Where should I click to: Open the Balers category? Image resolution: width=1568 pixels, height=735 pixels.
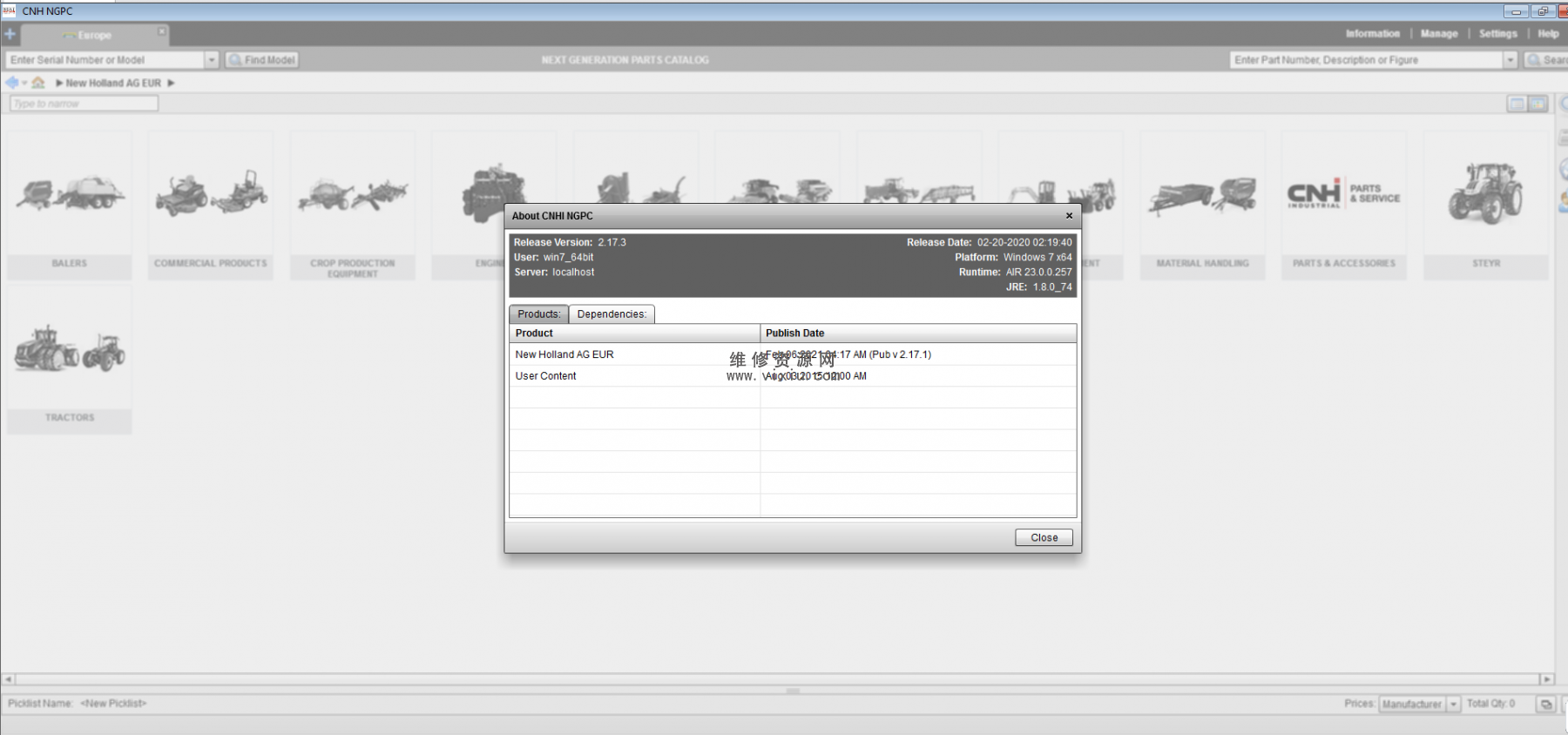pos(70,206)
